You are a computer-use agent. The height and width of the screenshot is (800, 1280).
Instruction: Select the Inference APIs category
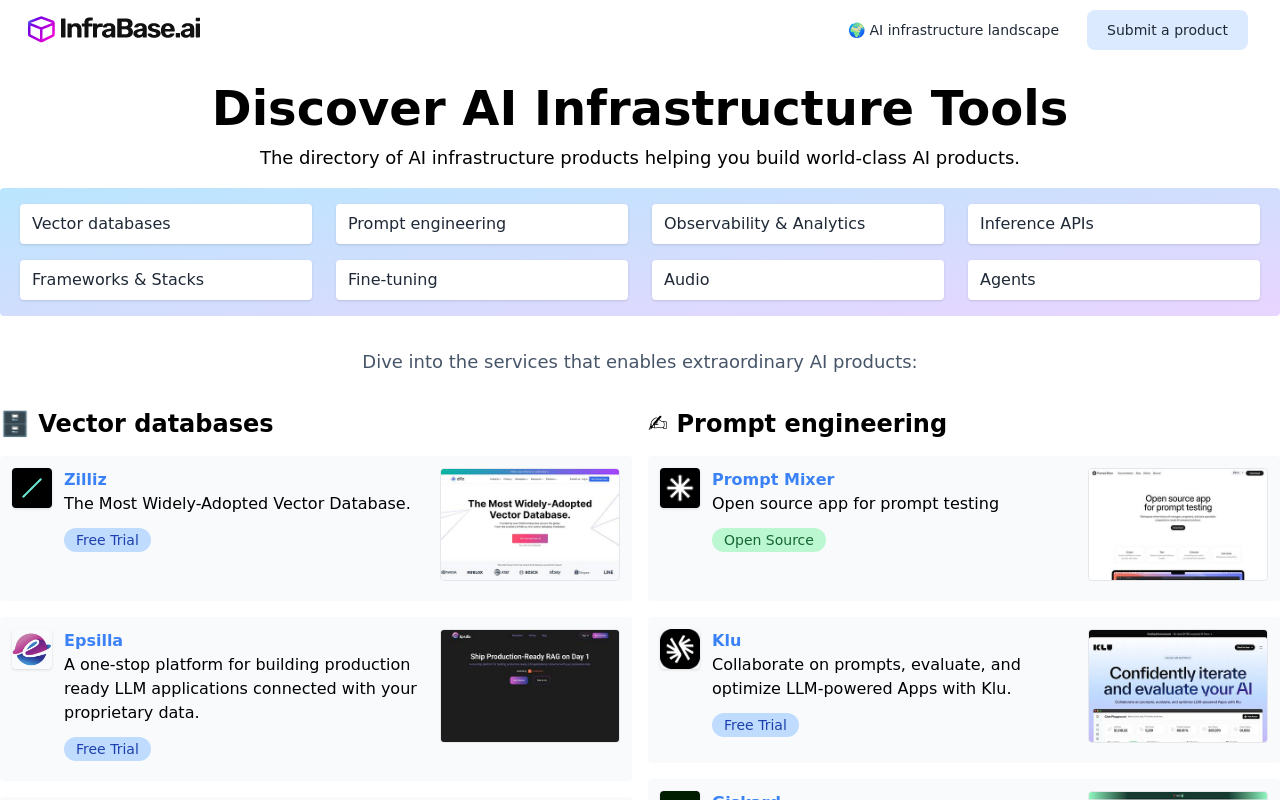(1114, 224)
